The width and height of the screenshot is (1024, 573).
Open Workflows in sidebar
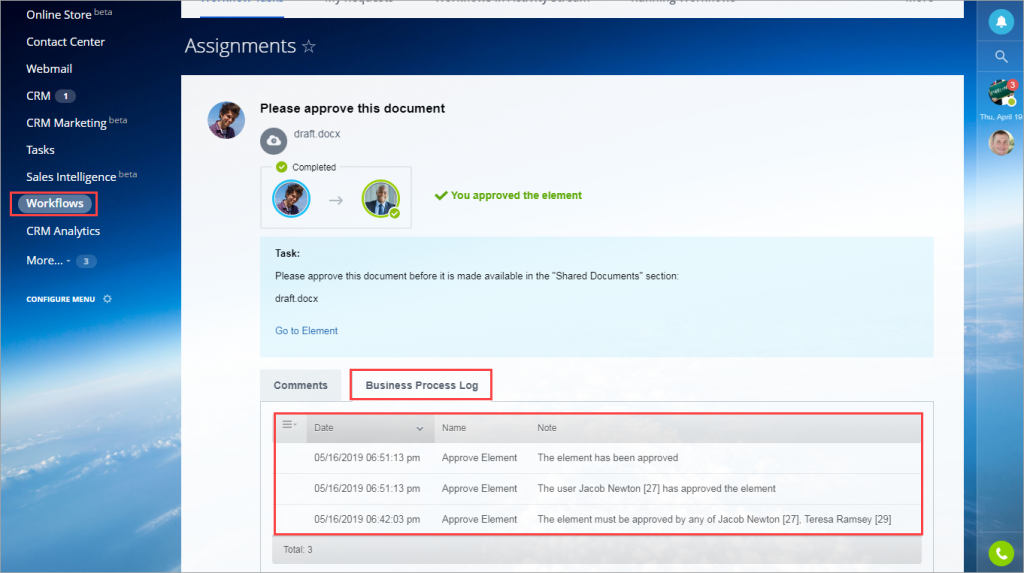point(55,203)
